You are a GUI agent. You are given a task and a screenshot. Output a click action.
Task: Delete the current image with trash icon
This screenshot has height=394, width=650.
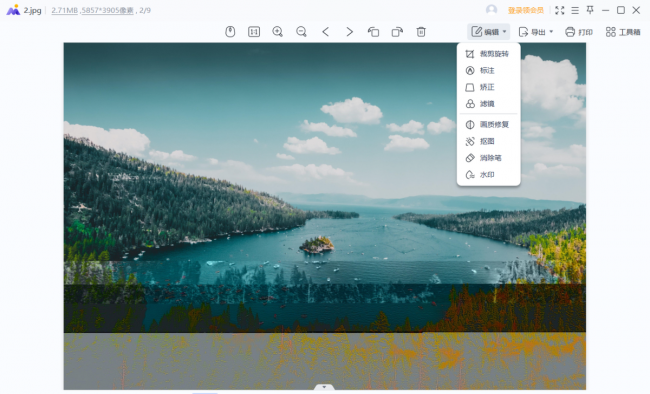coord(421,32)
